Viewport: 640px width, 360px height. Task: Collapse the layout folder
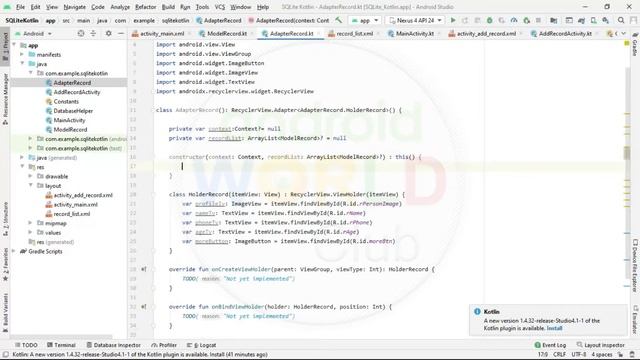30,186
